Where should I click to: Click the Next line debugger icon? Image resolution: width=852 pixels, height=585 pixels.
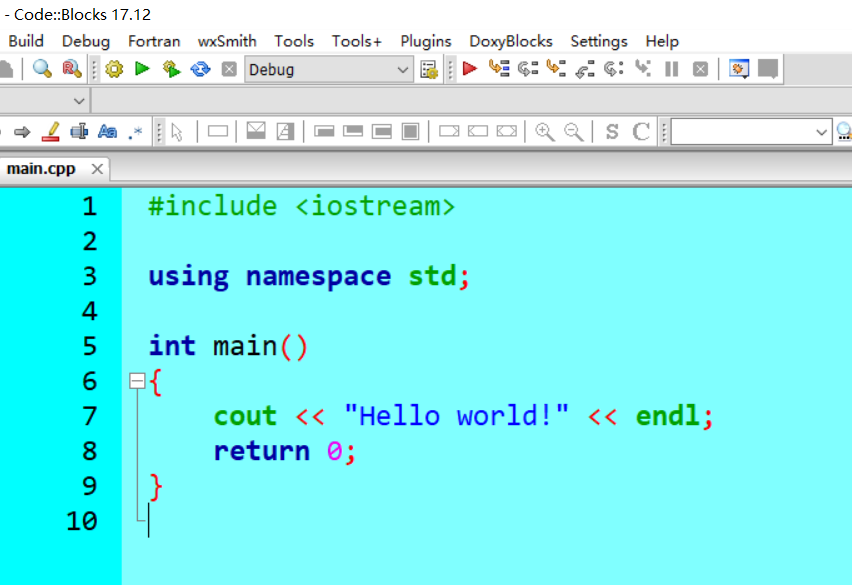coord(528,69)
